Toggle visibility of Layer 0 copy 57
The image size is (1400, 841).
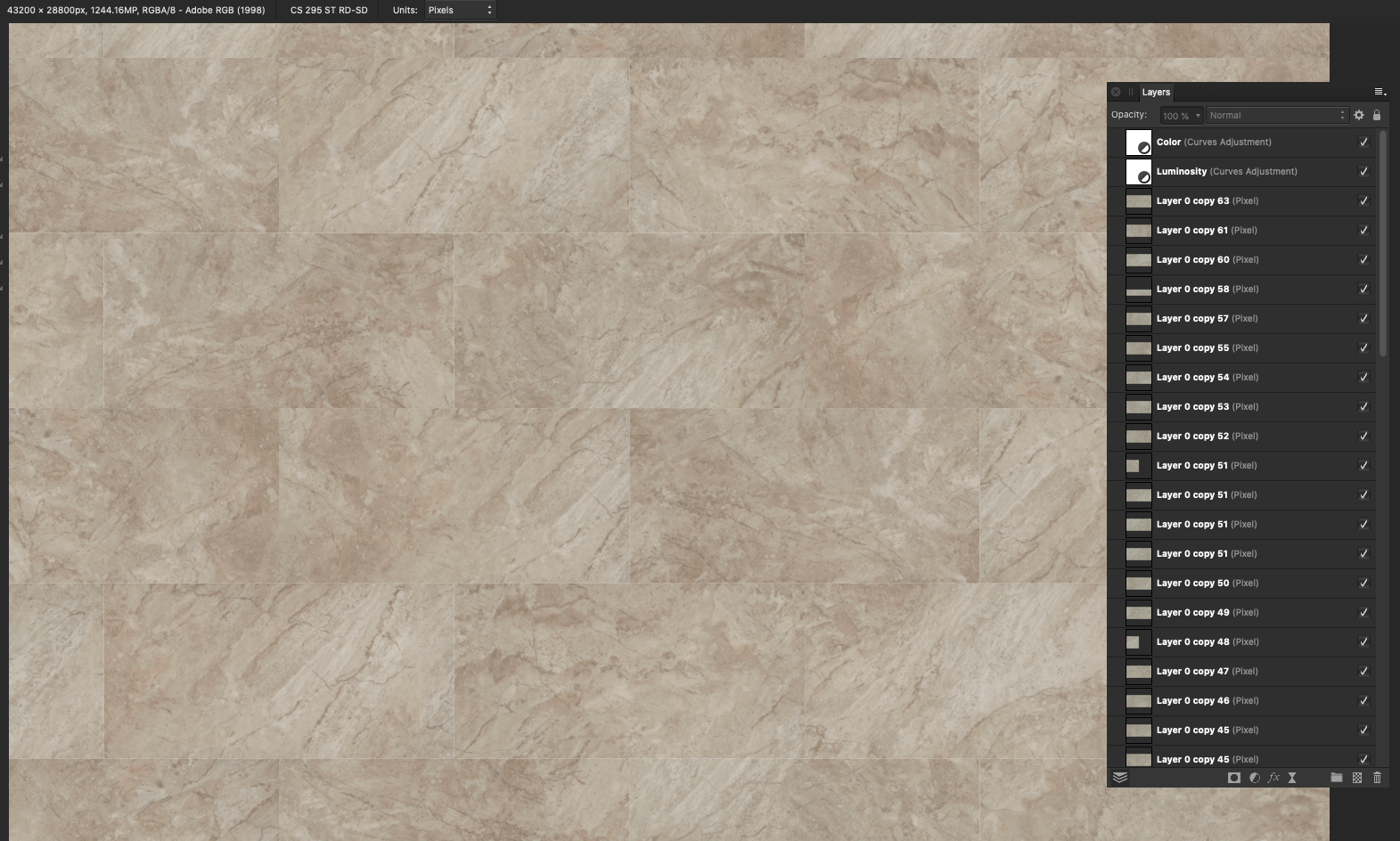[1363, 319]
